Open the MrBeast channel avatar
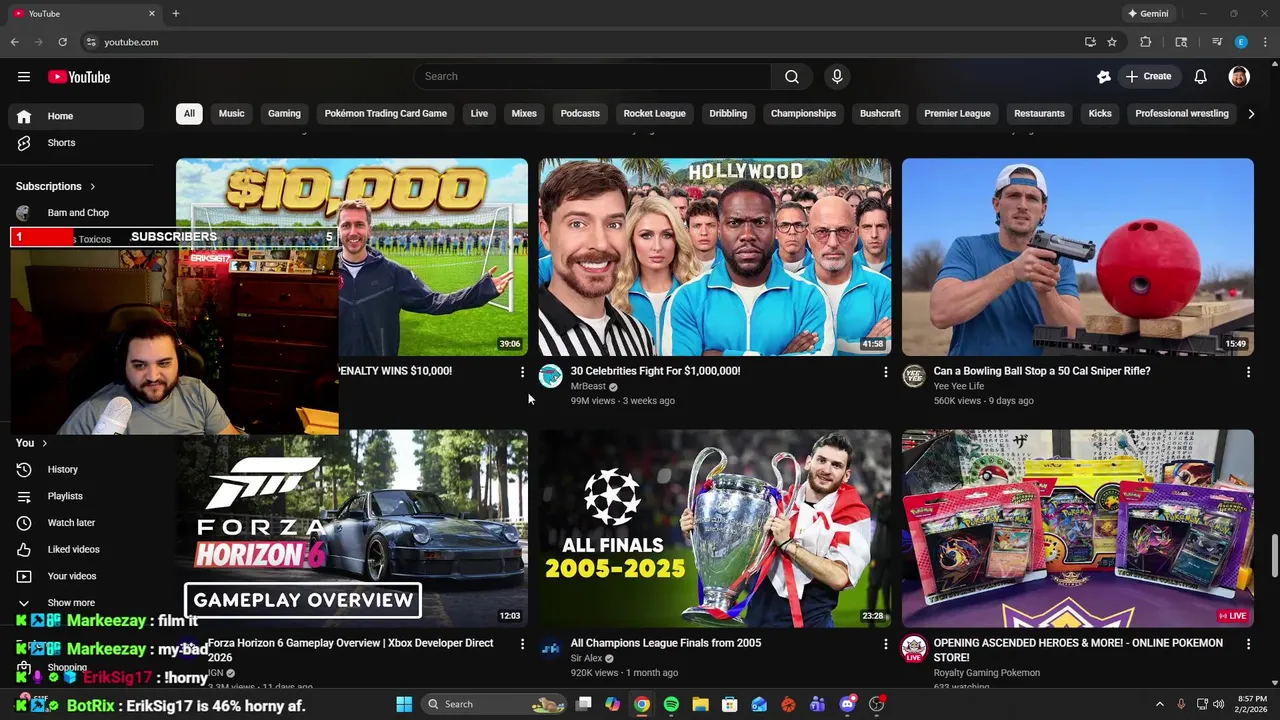This screenshot has height=720, width=1280. pos(550,376)
